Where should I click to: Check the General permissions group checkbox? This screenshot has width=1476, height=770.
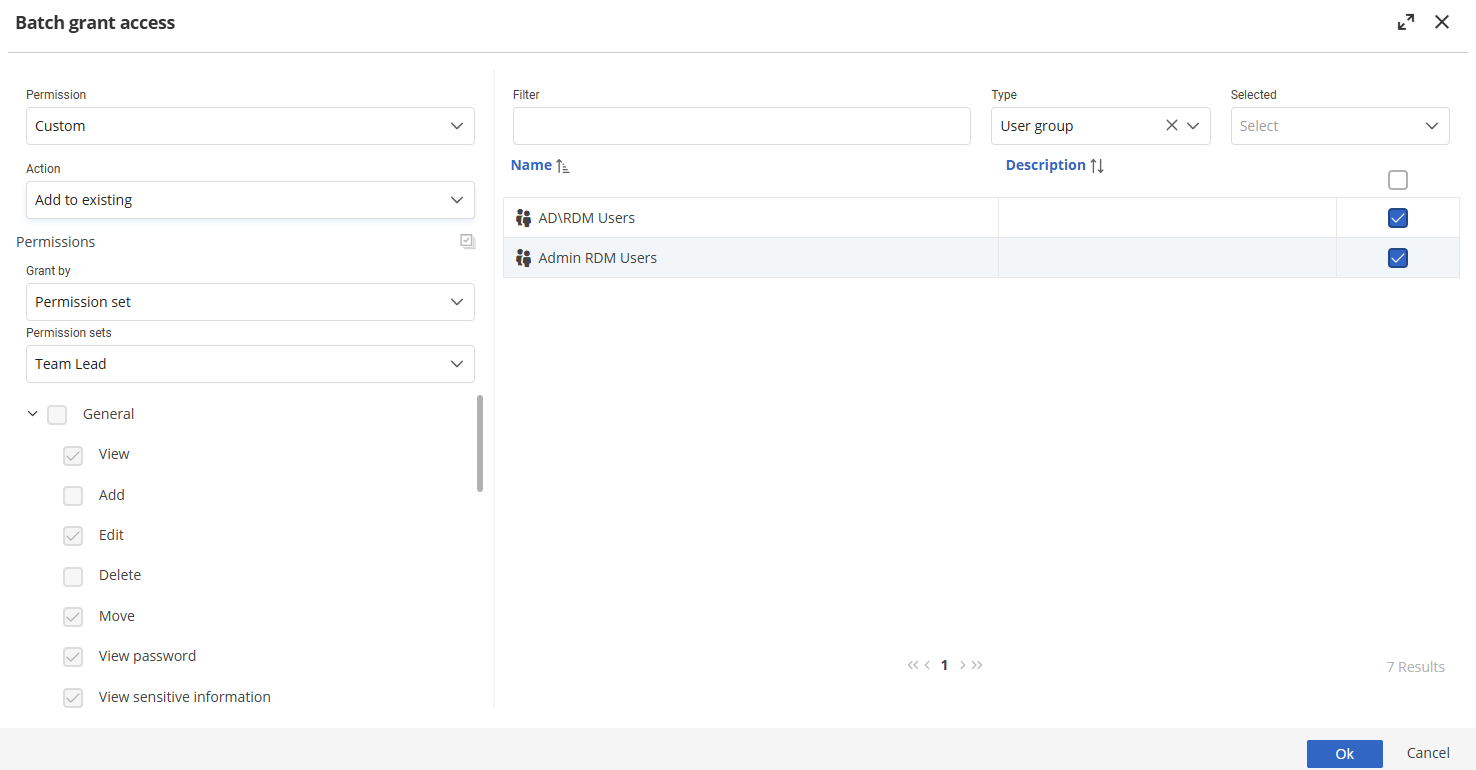57,414
